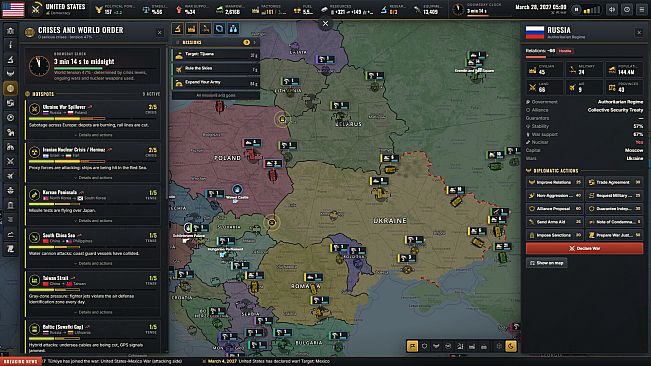Click the factory shortcut above Missions
Viewport: 651px width, 366px height.
[191, 29]
